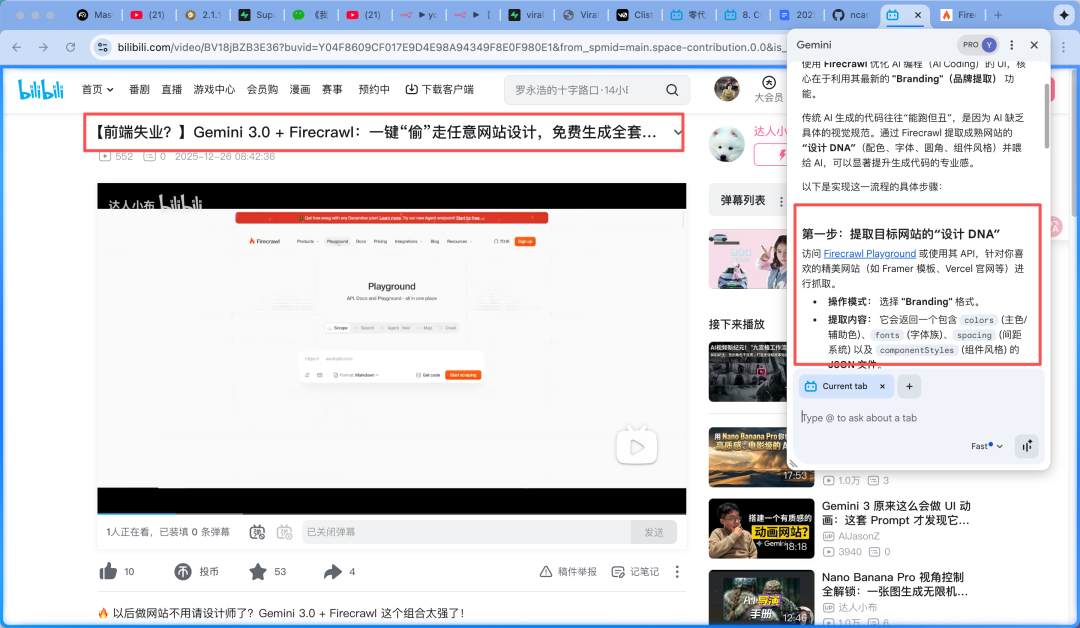Viewport: 1080px width, 628px height.
Task: Open the user avatar in bilibili header
Action: [727, 89]
